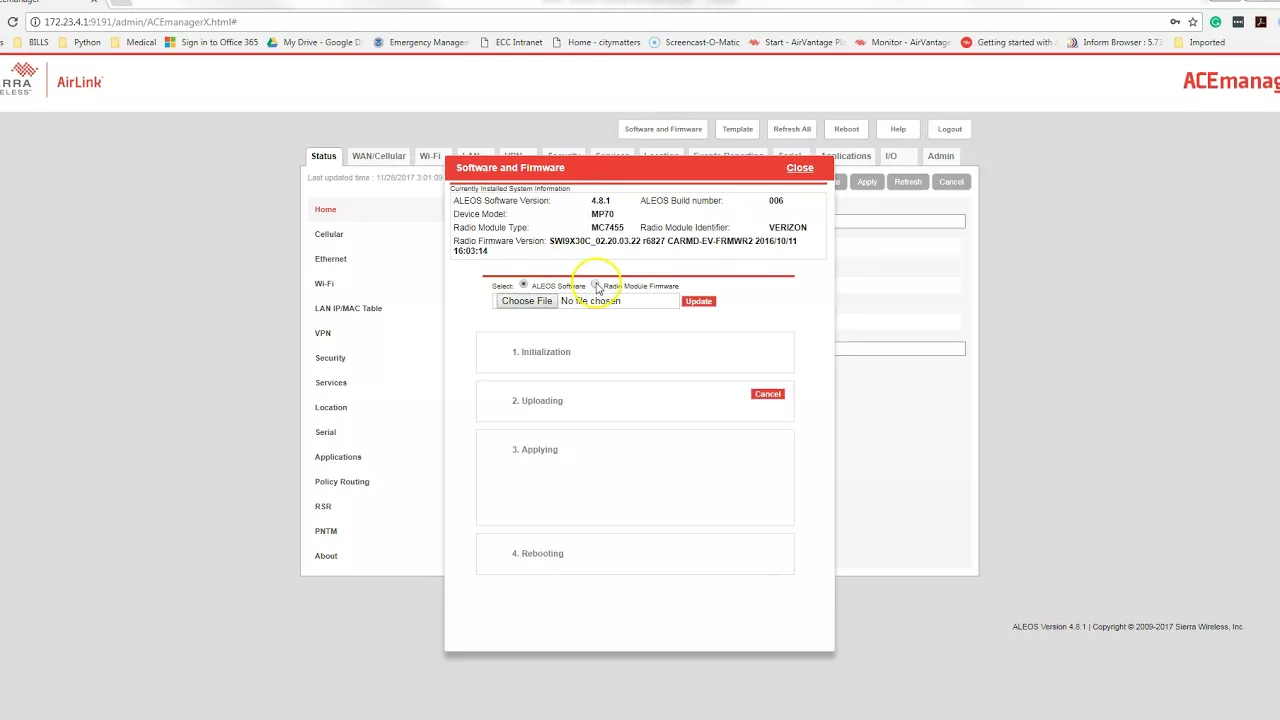Viewport: 1280px width, 720px height.
Task: Open the saved passwords key icon
Action: 1175,22
